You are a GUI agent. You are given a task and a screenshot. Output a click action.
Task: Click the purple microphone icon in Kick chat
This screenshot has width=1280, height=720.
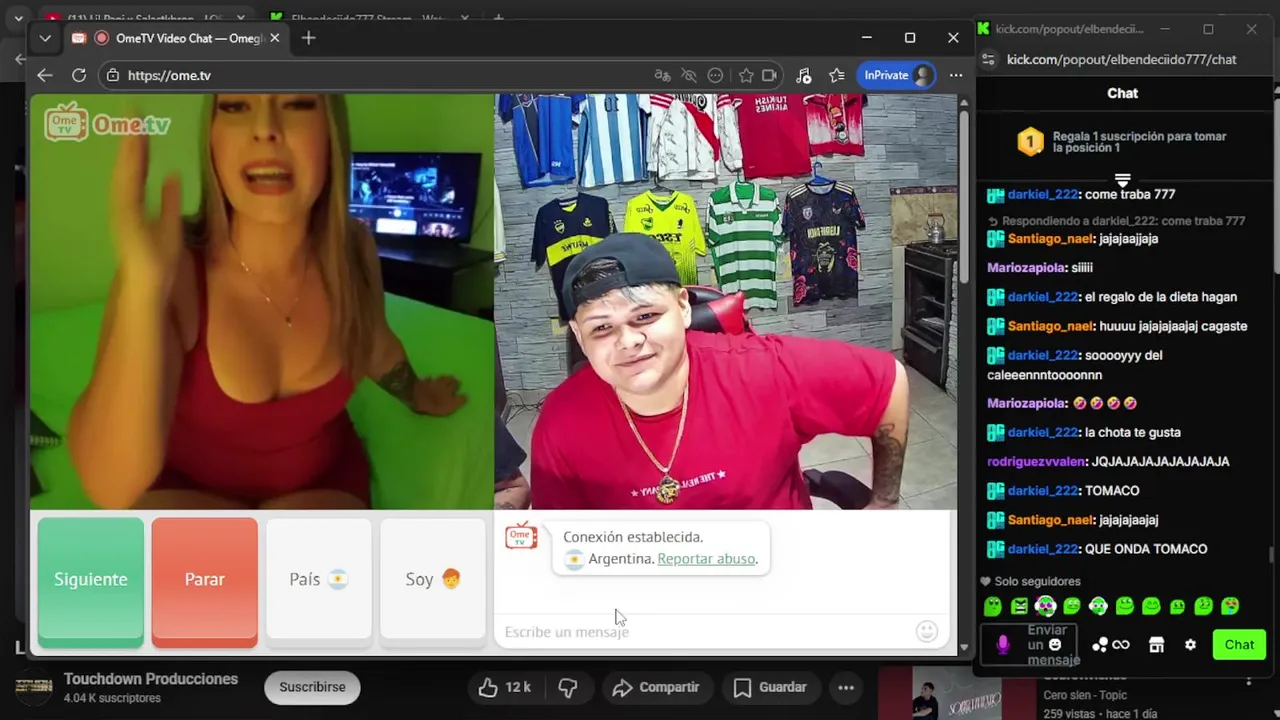[x=1003, y=645]
